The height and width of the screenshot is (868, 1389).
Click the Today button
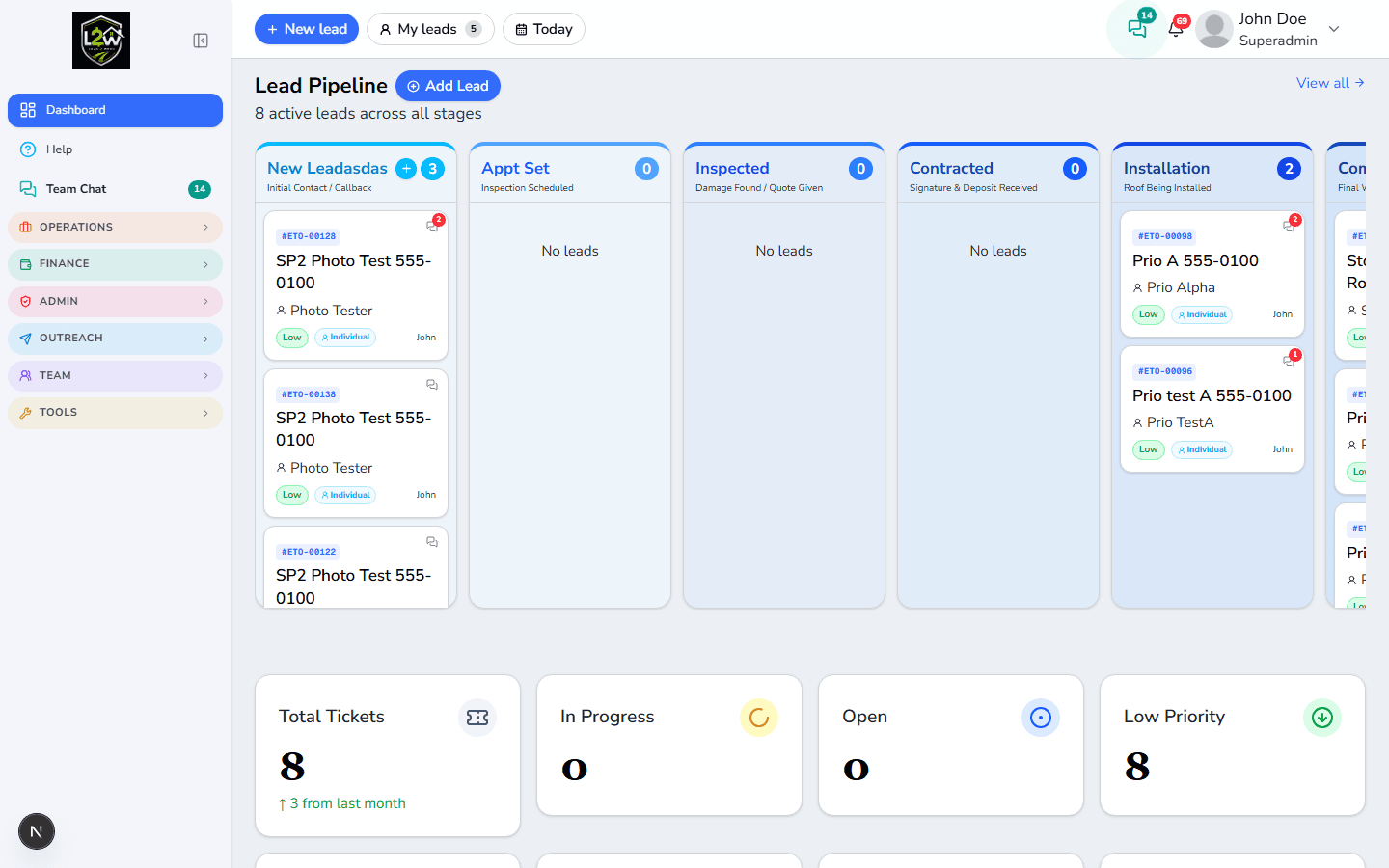pyautogui.click(x=544, y=29)
